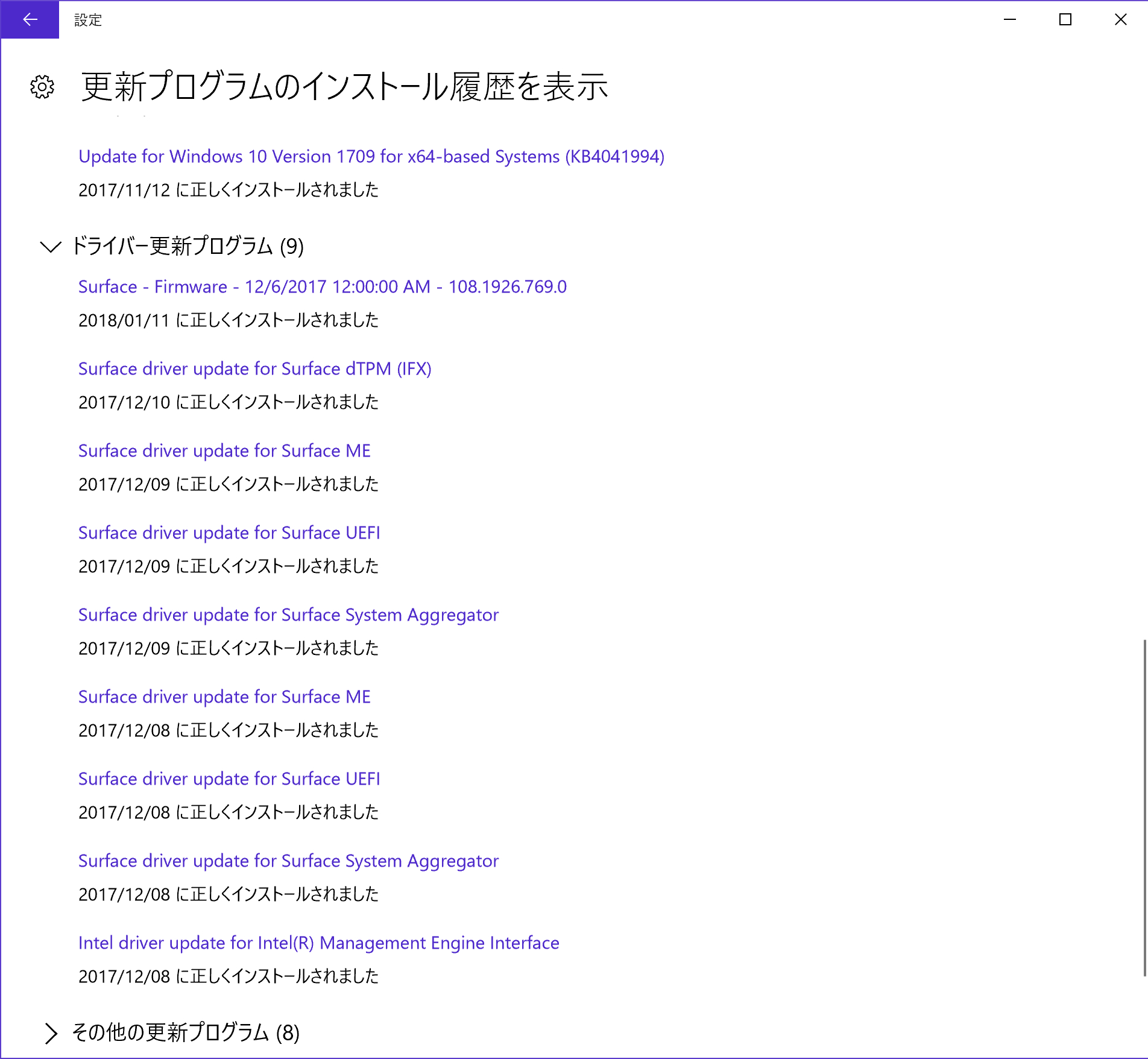
Task: Open Surface Firmware 108.1926.769.0 link
Action: tap(323, 286)
